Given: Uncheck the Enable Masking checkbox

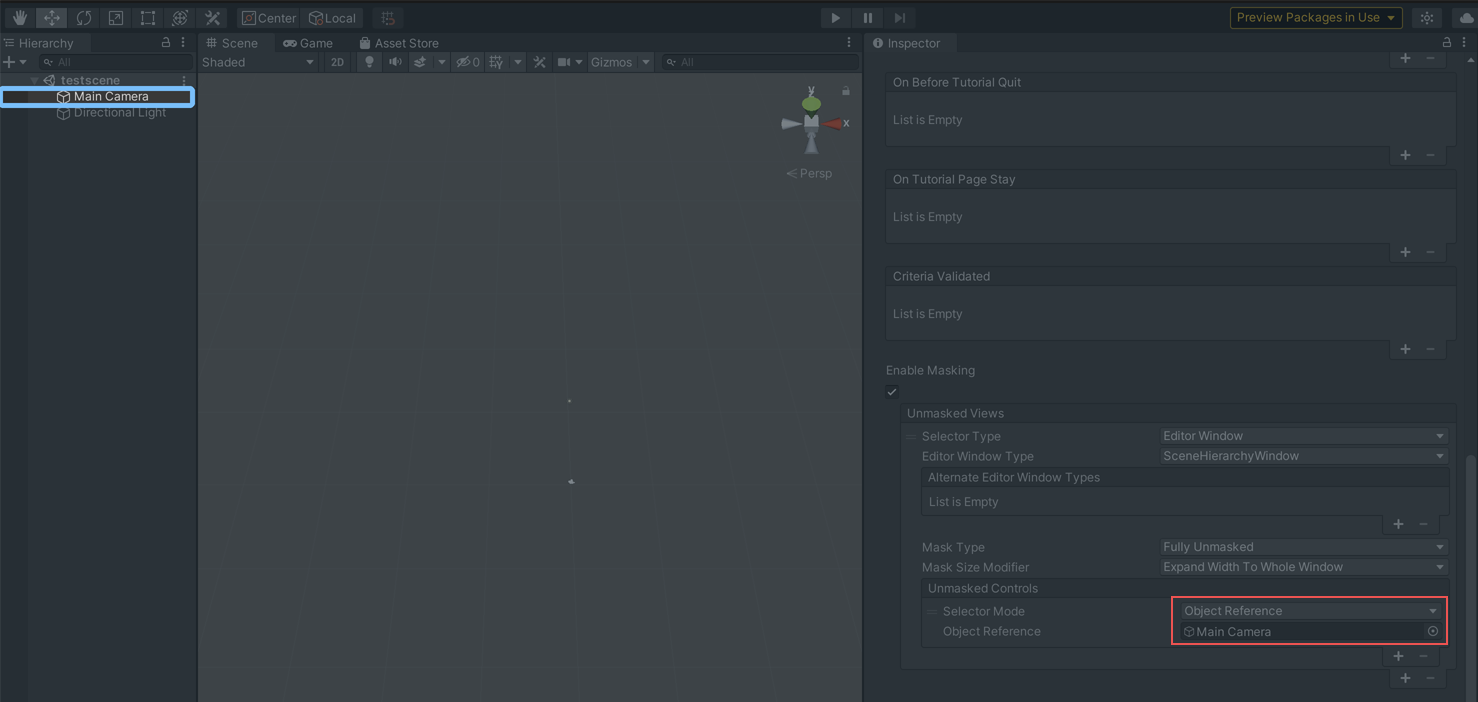Looking at the screenshot, I should (892, 392).
